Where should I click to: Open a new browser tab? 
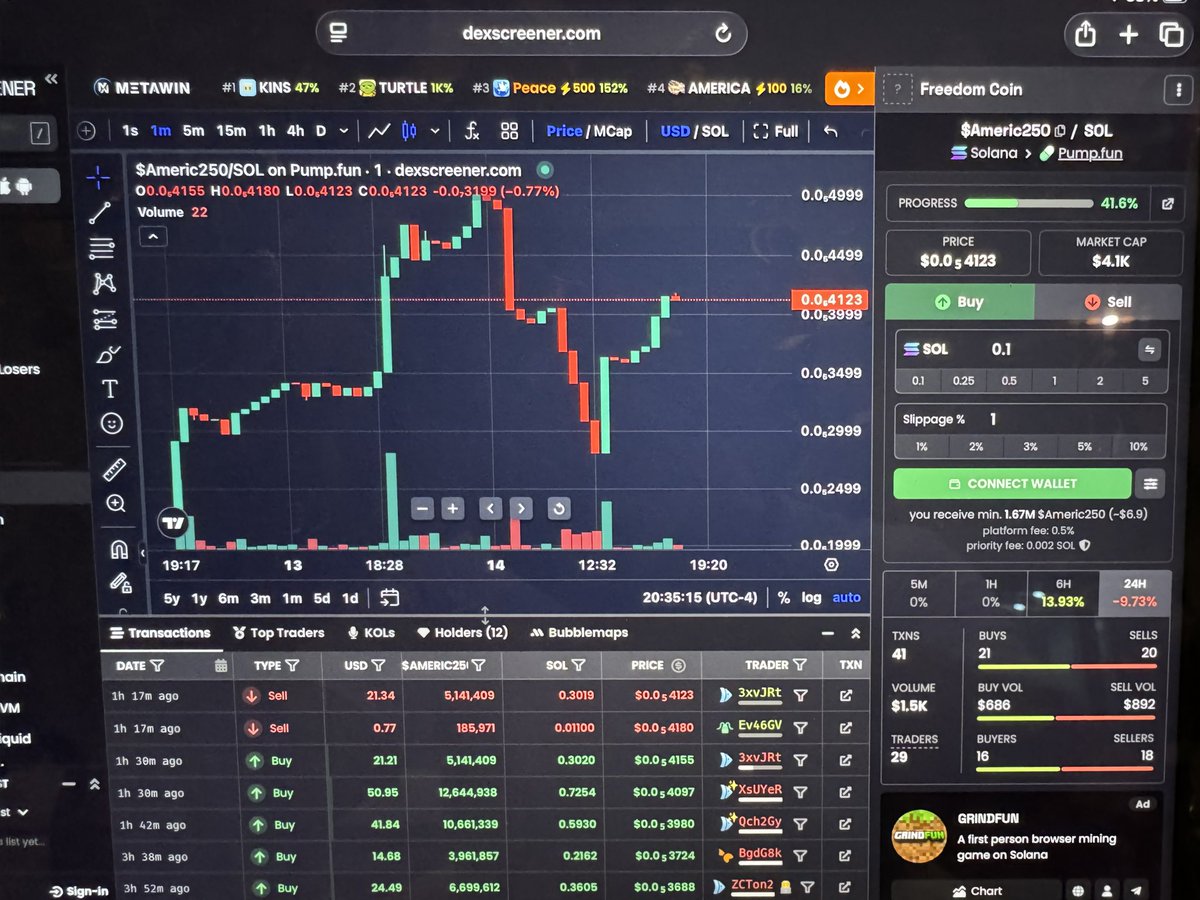[x=1129, y=34]
